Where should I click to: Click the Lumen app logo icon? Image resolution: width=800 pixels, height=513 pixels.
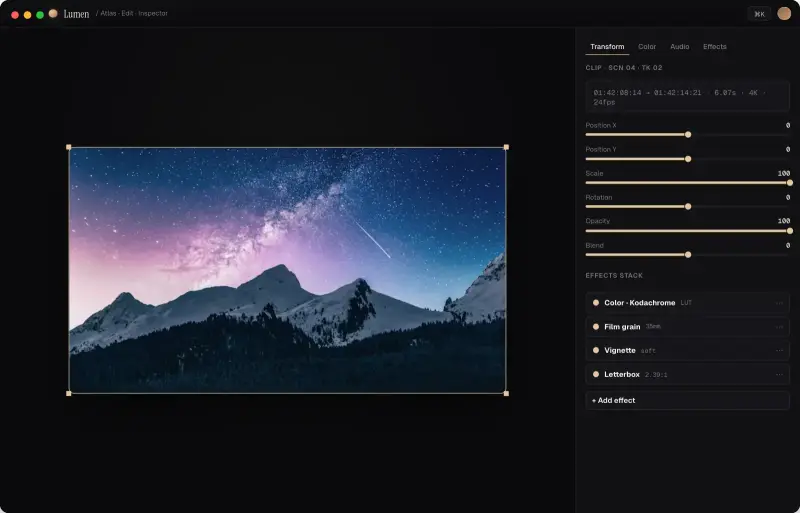(53, 13)
